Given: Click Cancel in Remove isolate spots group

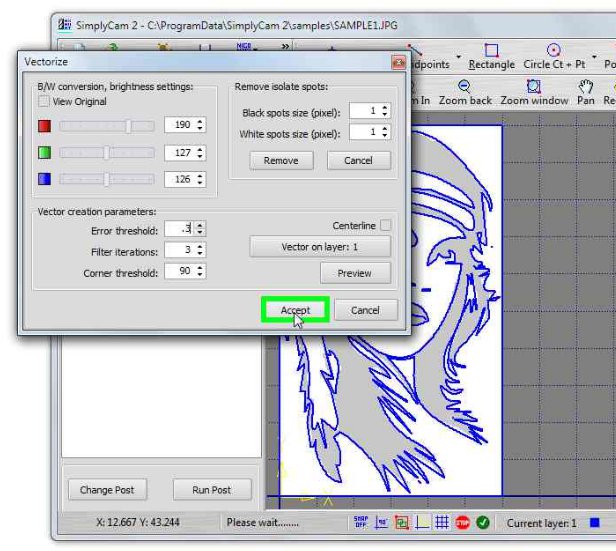Looking at the screenshot, I should [x=358, y=160].
